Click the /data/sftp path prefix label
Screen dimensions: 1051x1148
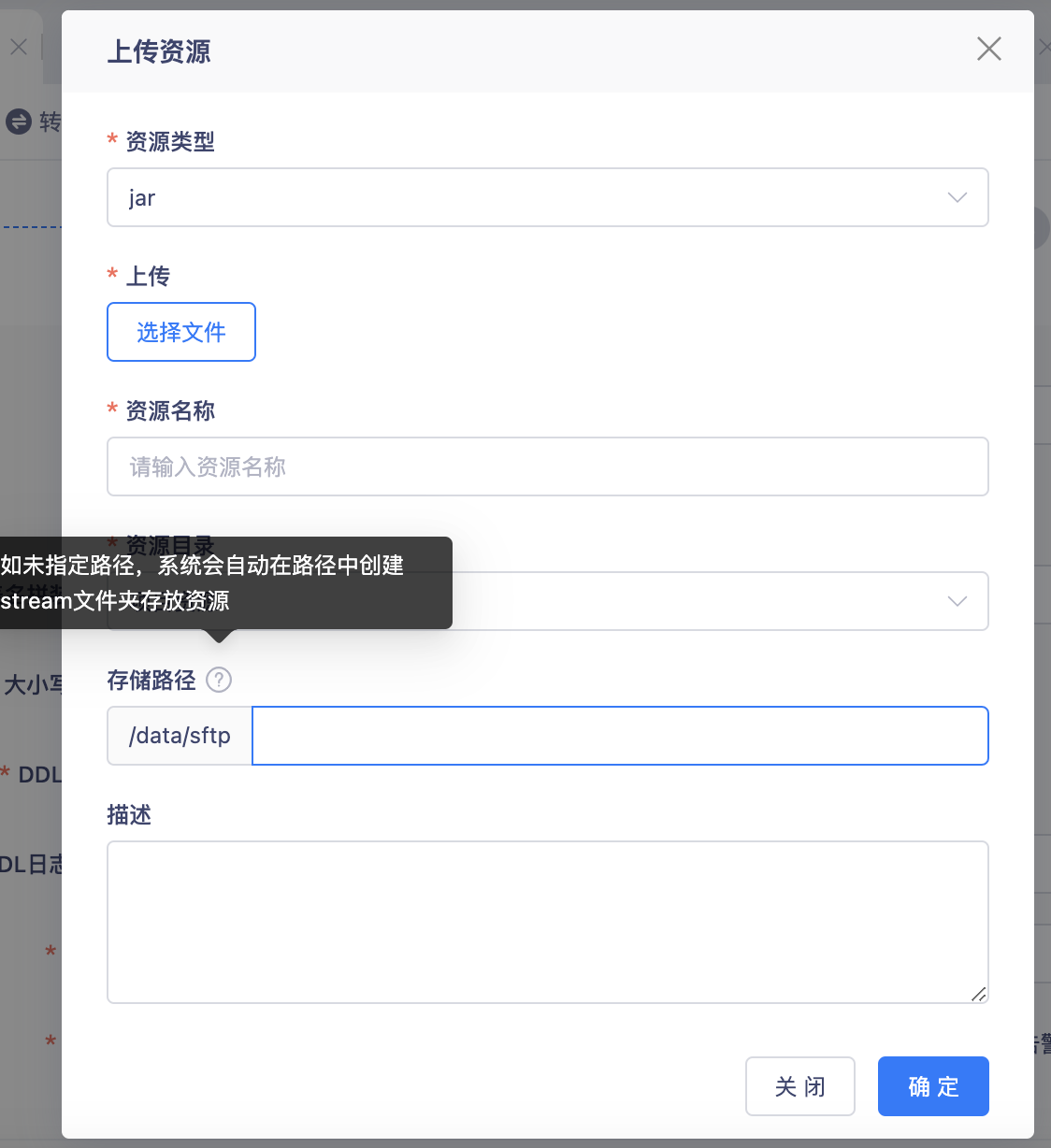click(x=180, y=736)
